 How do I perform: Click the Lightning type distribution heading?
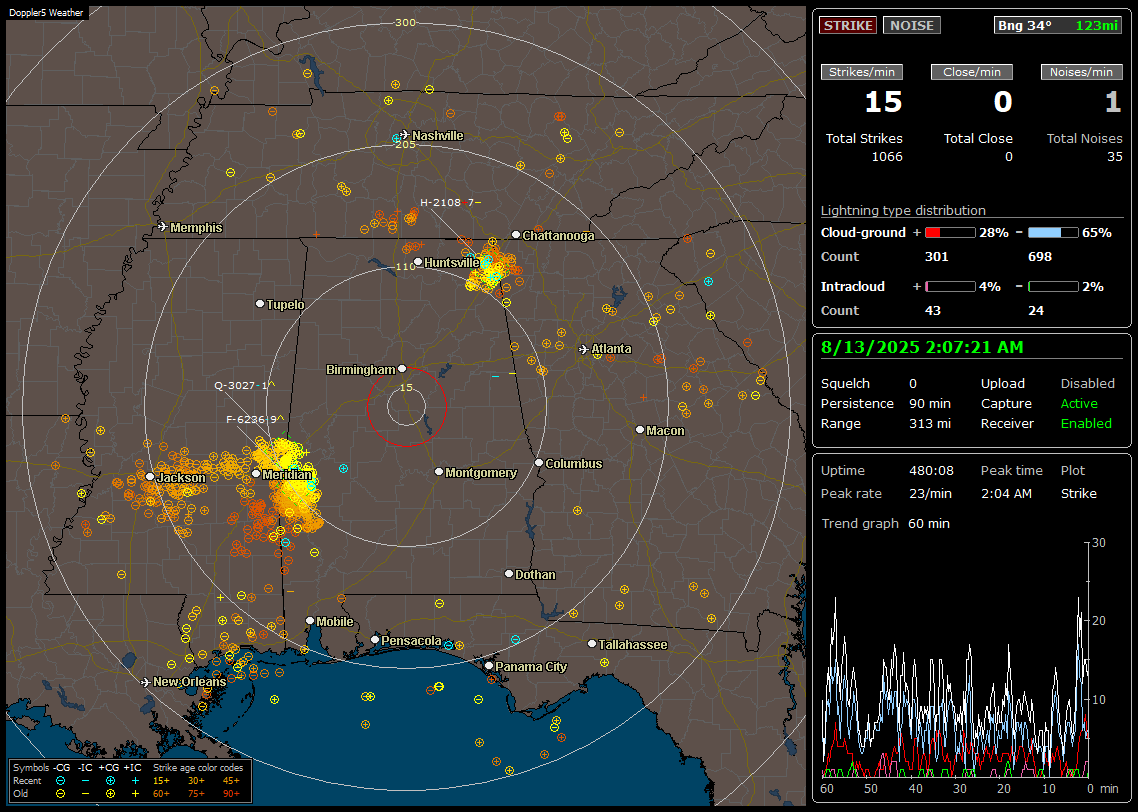coord(903,210)
